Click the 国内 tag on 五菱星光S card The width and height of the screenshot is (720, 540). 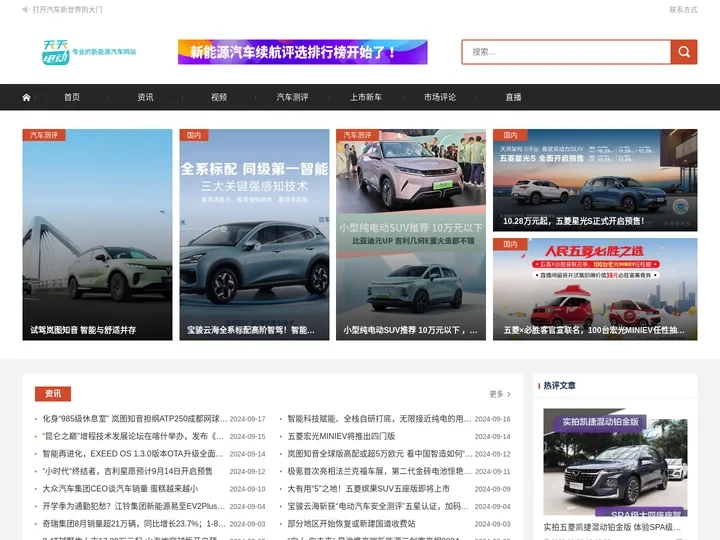[x=510, y=135]
